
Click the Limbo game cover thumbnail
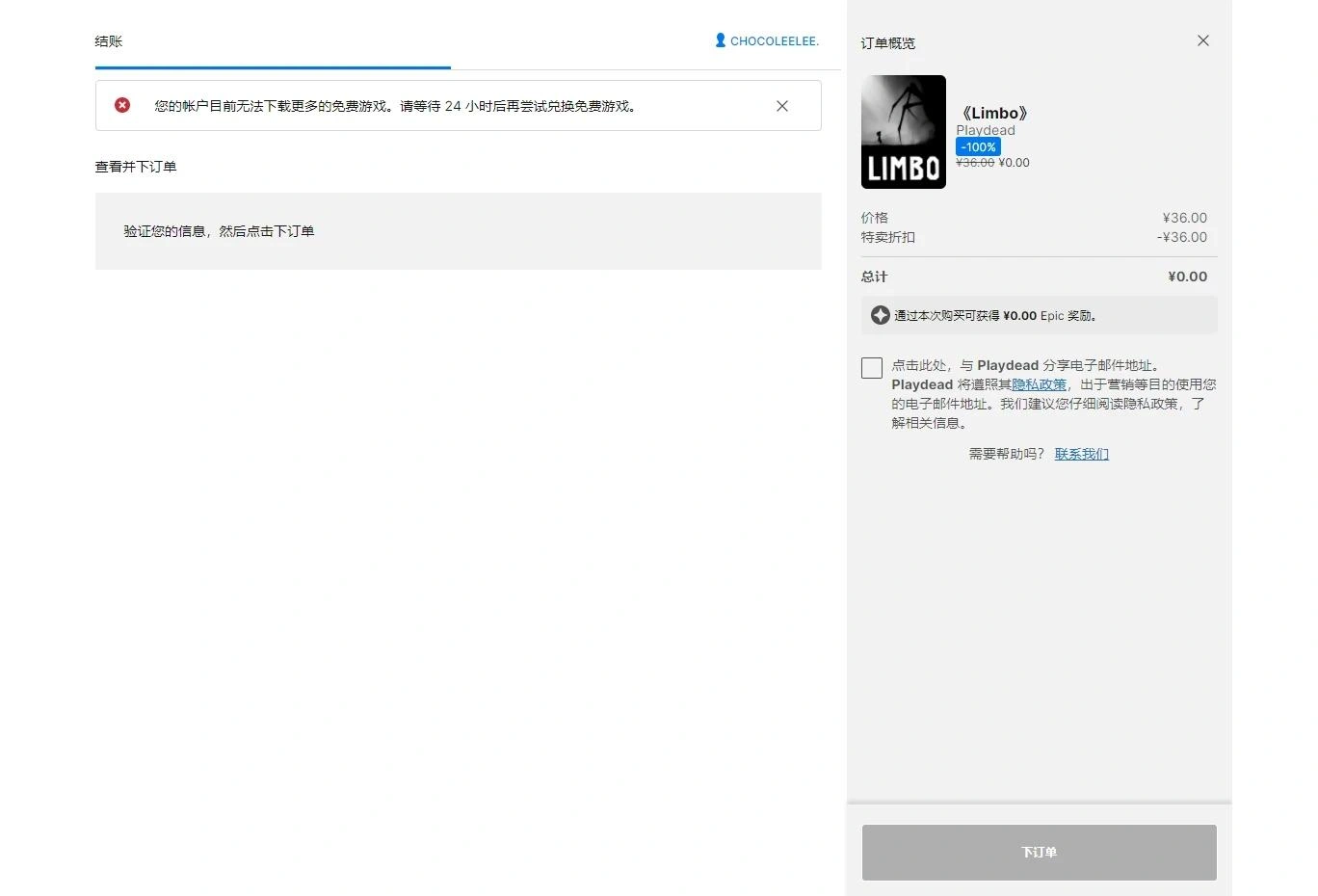pos(903,131)
